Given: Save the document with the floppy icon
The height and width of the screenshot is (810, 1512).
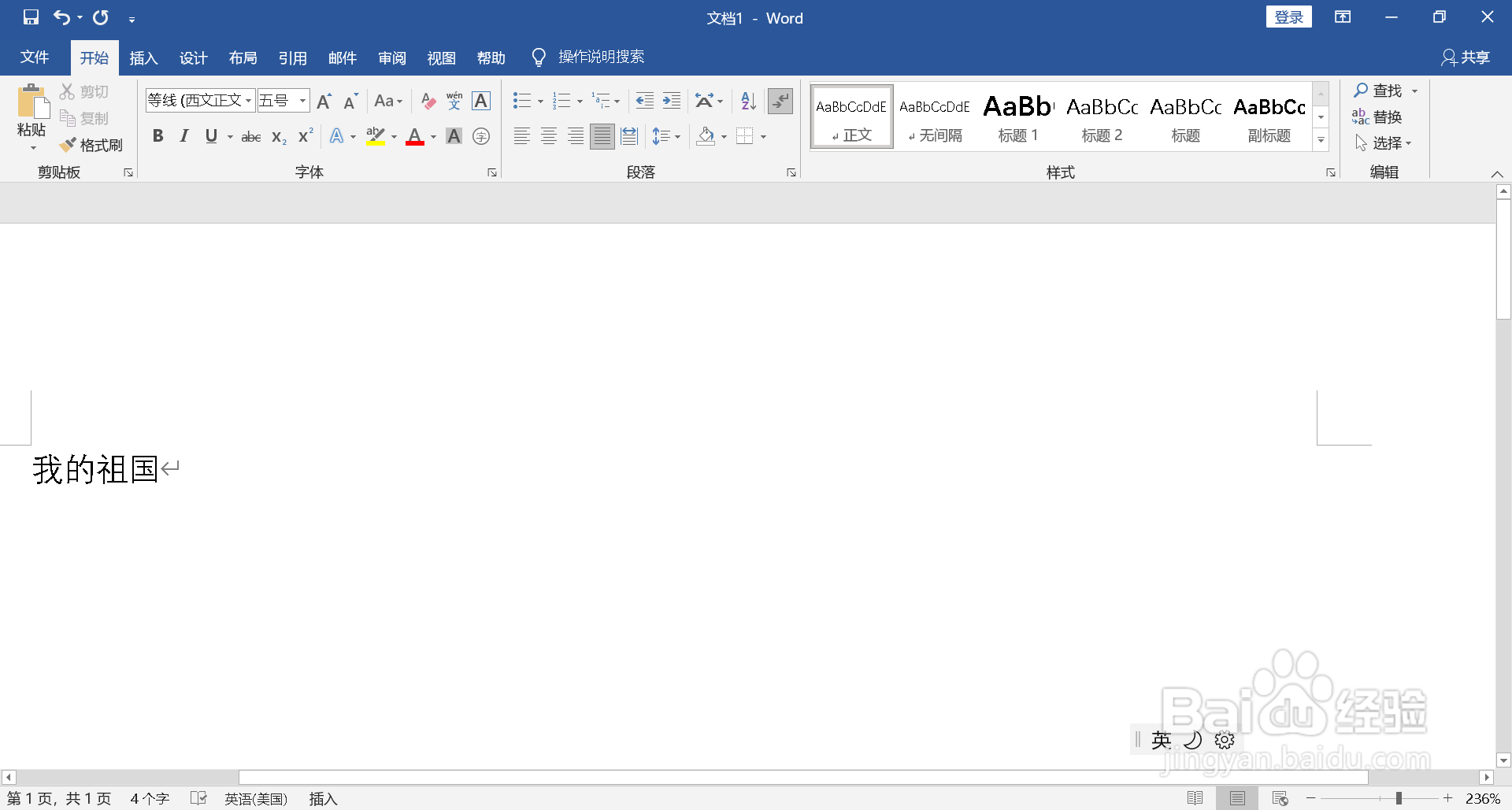Looking at the screenshot, I should click(31, 17).
